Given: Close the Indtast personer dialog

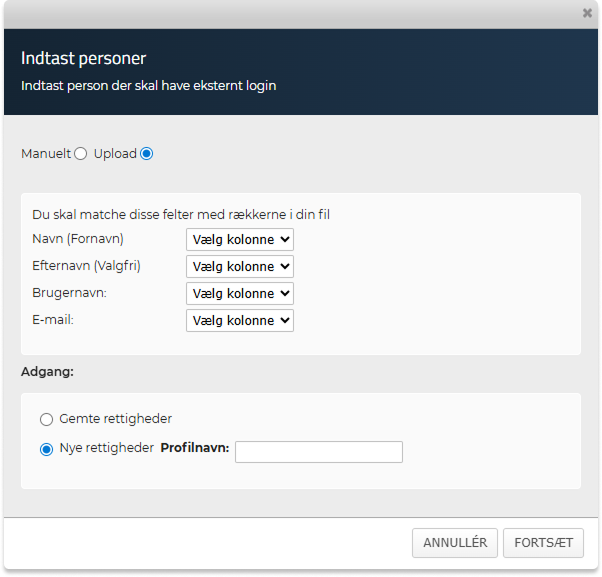Looking at the screenshot, I should point(587,13).
